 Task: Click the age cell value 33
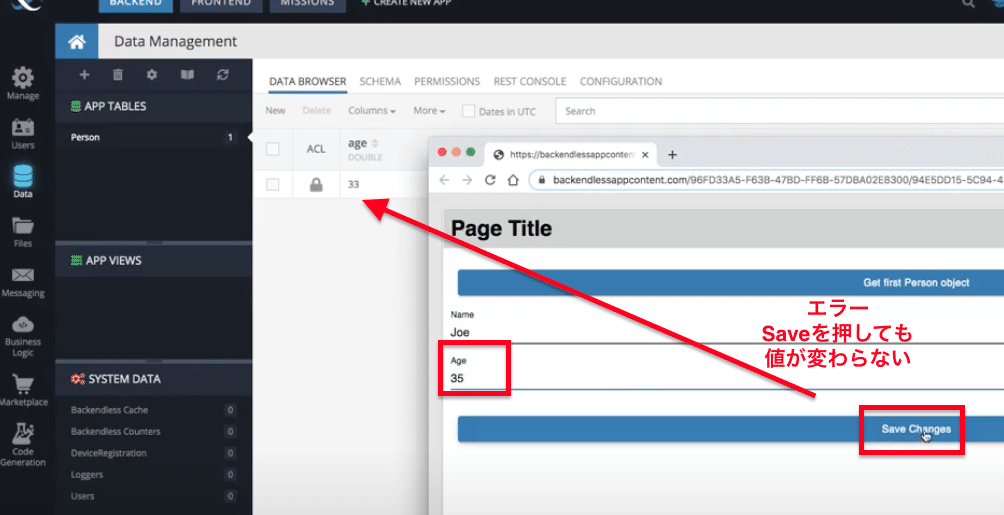point(353,184)
